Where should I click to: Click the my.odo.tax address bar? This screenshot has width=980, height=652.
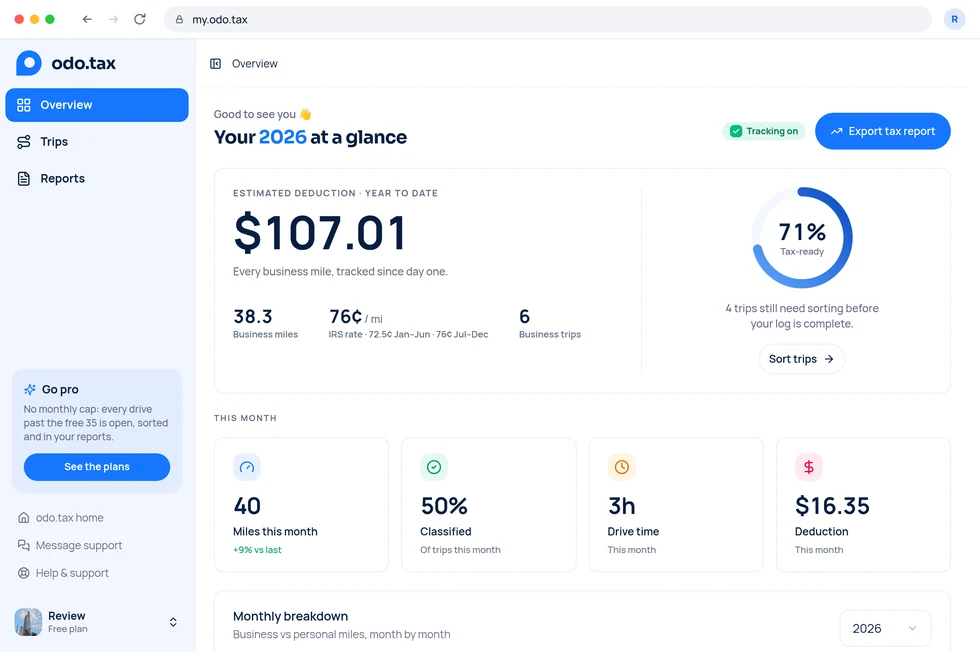[x=548, y=19]
